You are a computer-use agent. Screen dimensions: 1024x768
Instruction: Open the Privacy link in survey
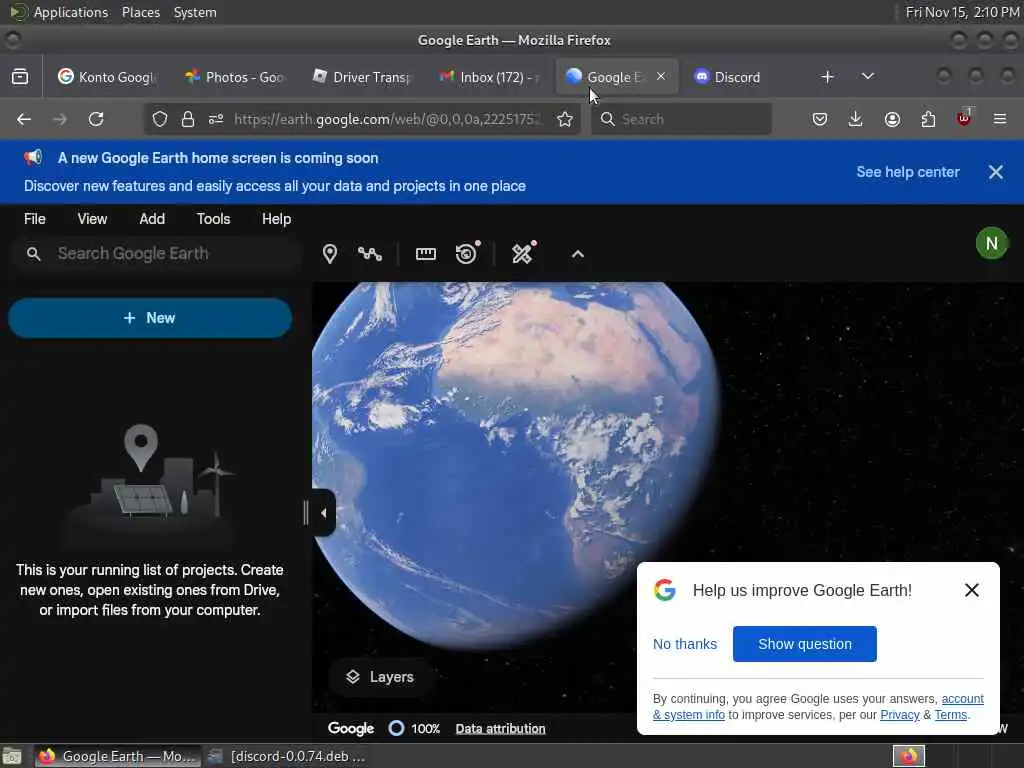pyautogui.click(x=899, y=715)
